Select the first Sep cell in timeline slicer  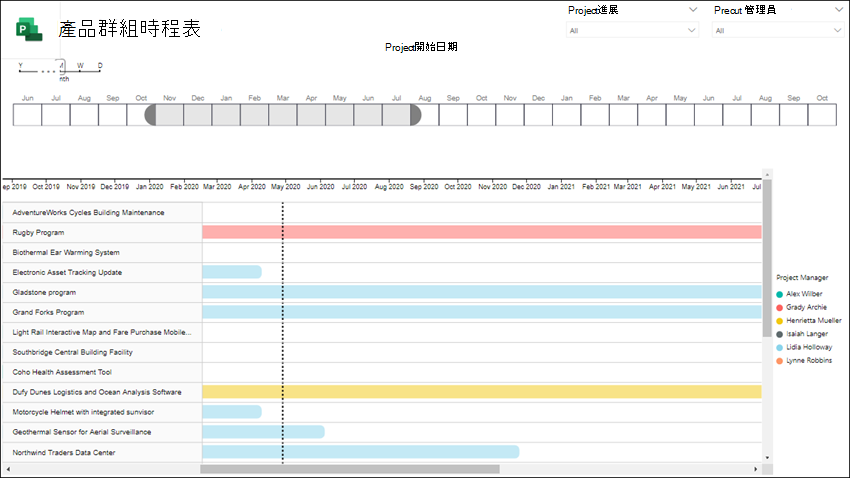113,115
